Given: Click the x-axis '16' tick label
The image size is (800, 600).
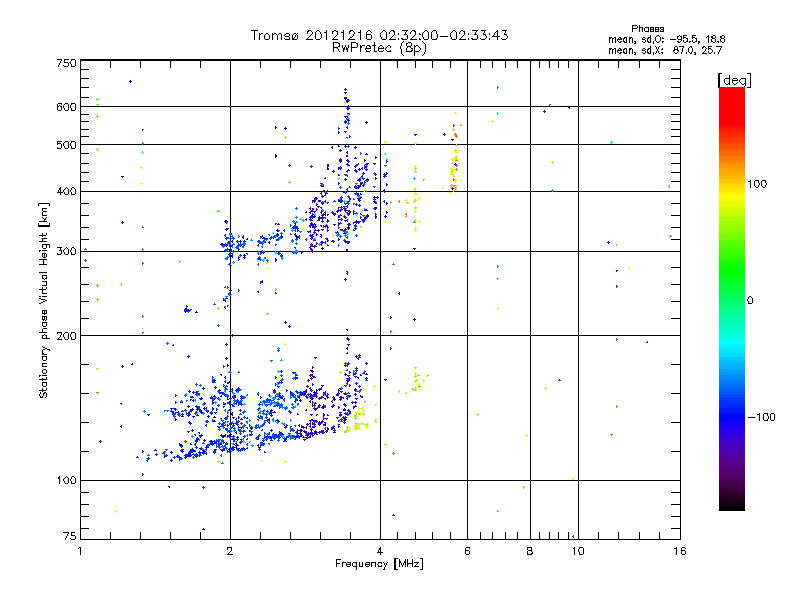Looking at the screenshot, I should 680,551.
